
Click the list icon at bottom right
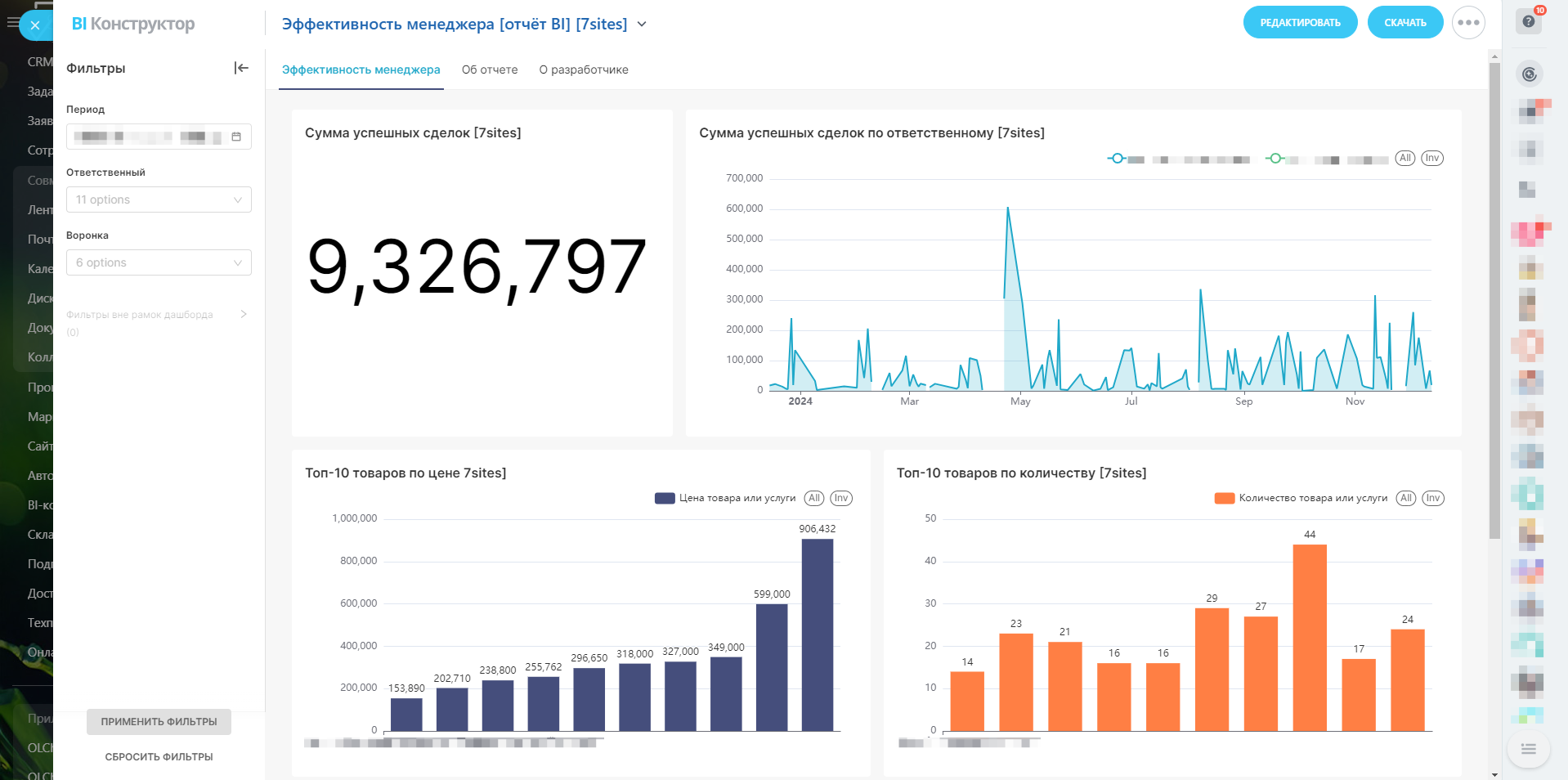click(1528, 749)
